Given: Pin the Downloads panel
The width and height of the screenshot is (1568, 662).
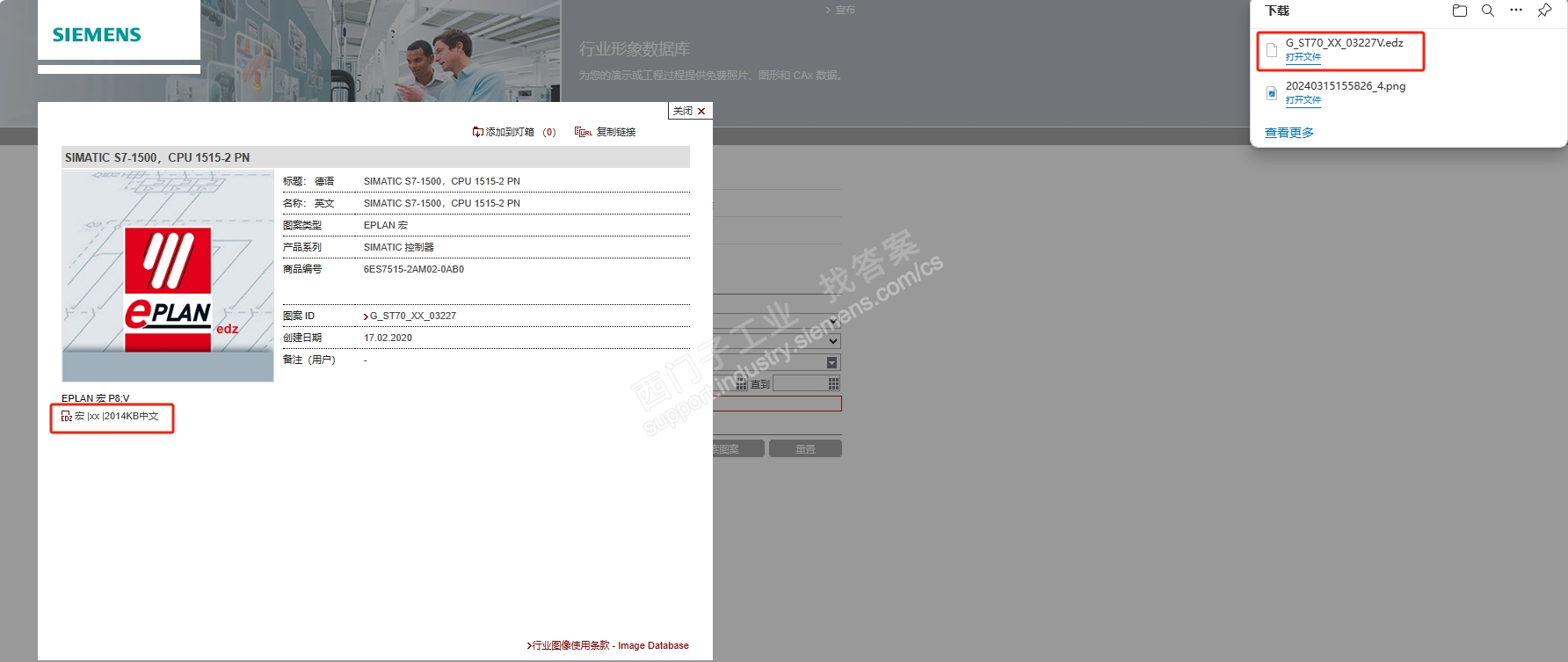Looking at the screenshot, I should pos(1544,11).
